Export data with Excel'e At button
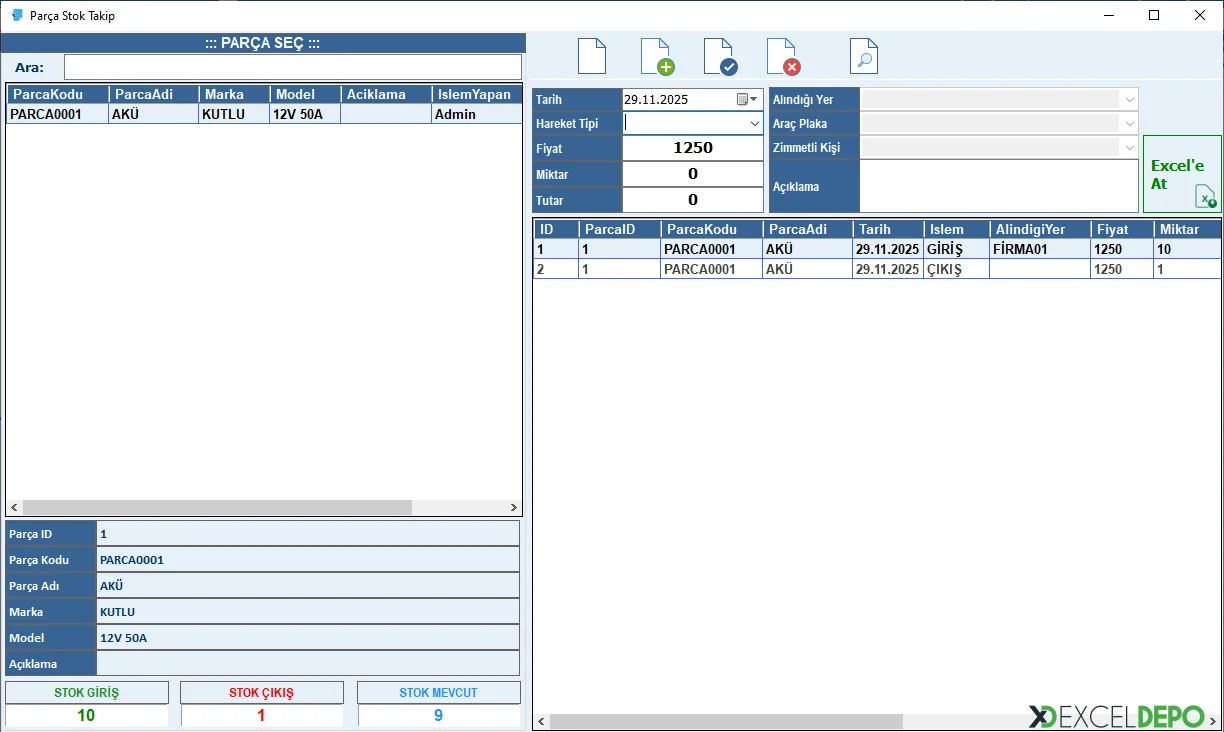Screen dimensions: 1224x732 click(x=1182, y=174)
